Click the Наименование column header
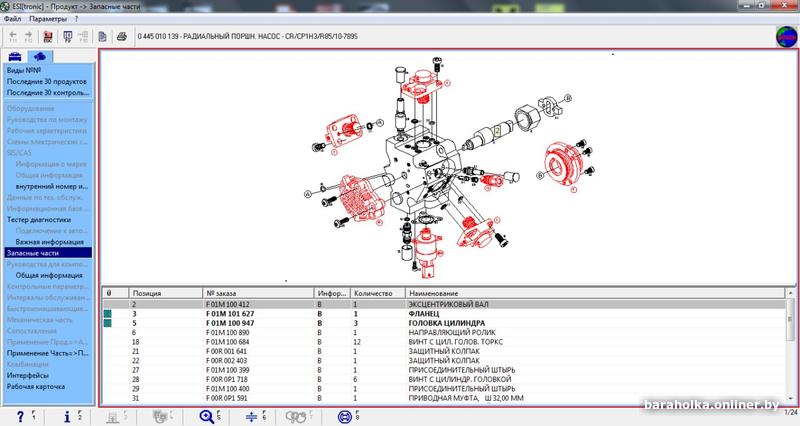Screen dimensions: 800x426 tap(595, 293)
